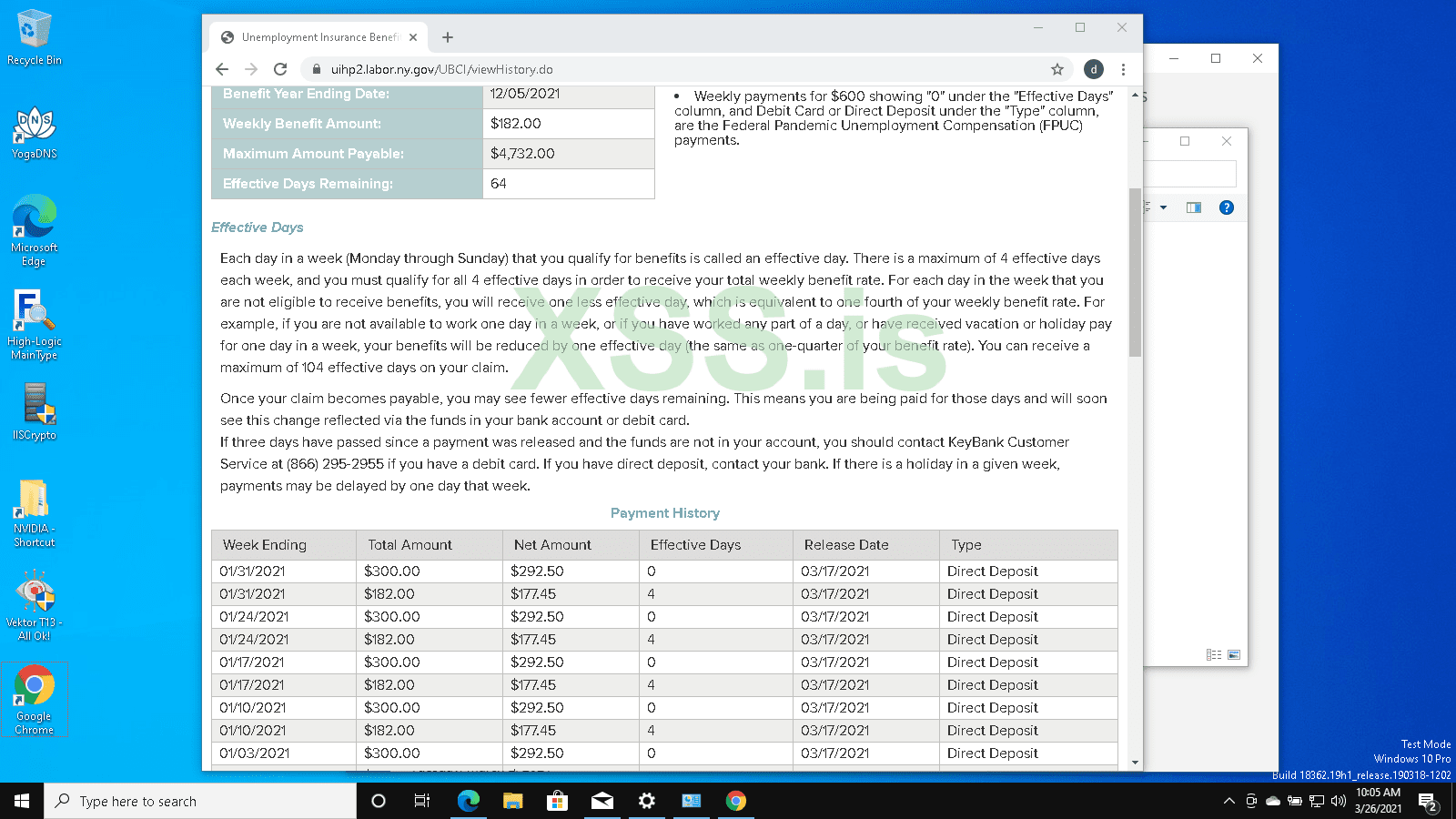Launch Google Chrome desktop shortcut
The height and width of the screenshot is (819, 1456).
35,700
